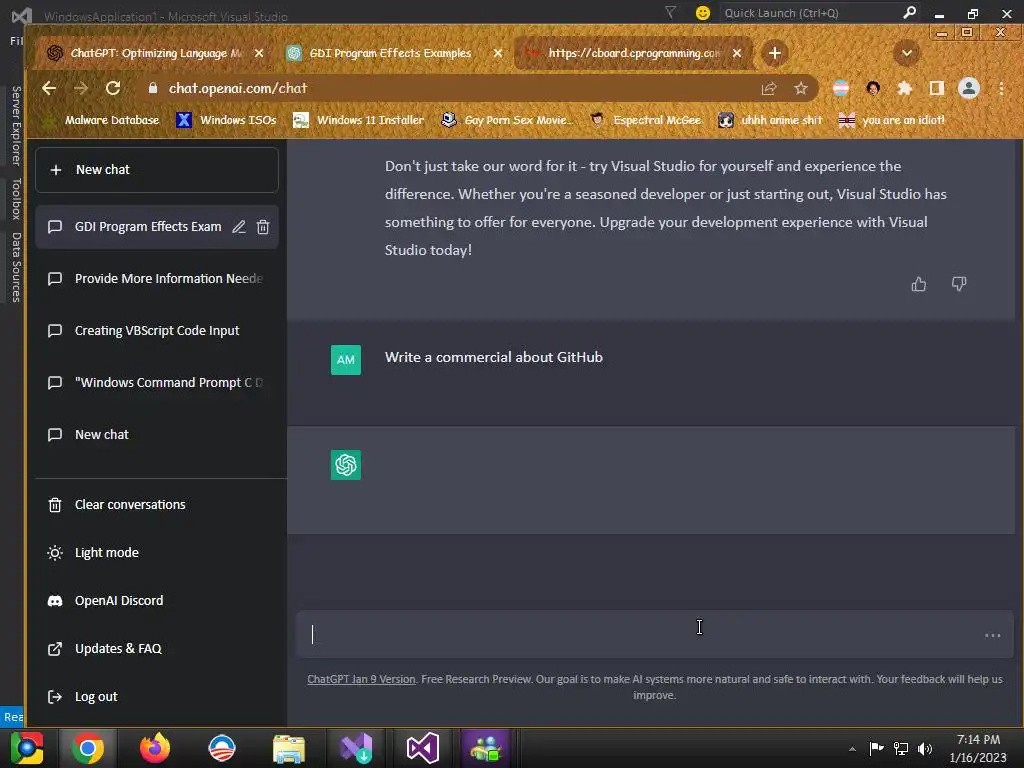Open Firefox from the taskbar
The height and width of the screenshot is (768, 1024).
coord(155,748)
